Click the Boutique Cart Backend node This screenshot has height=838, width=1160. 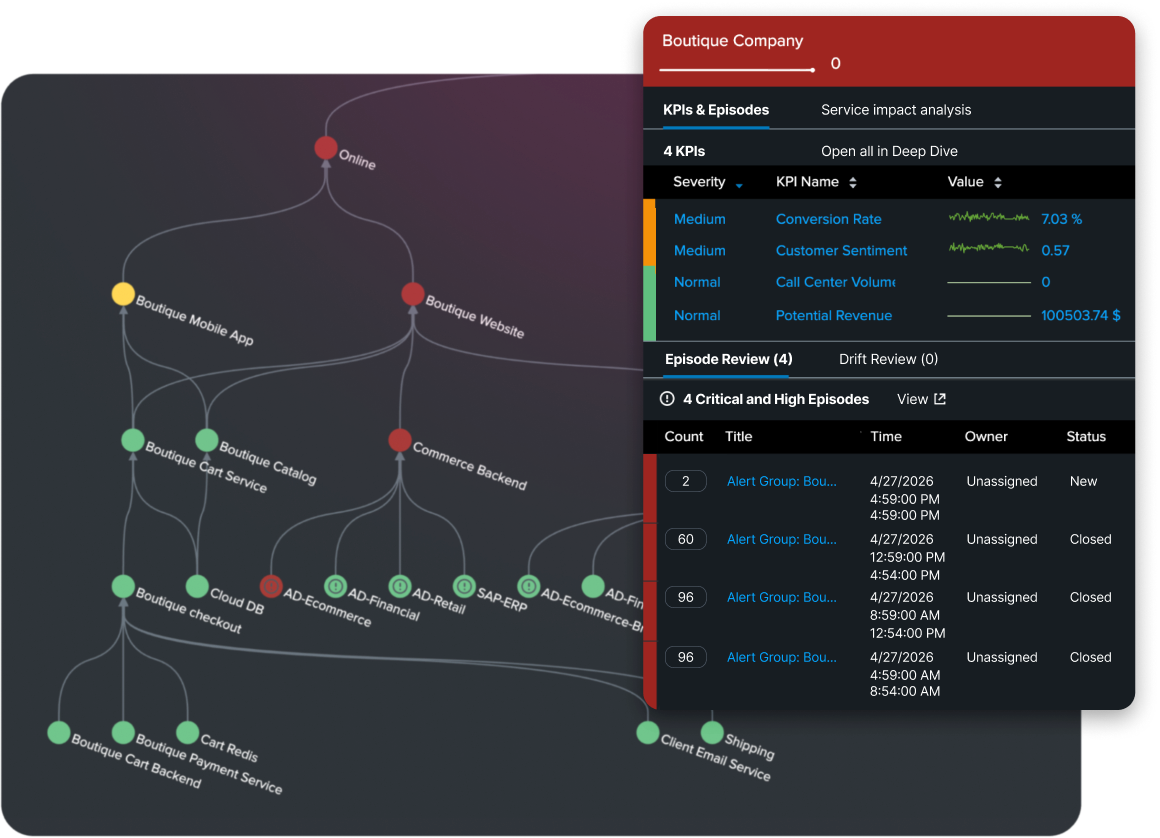point(58,733)
